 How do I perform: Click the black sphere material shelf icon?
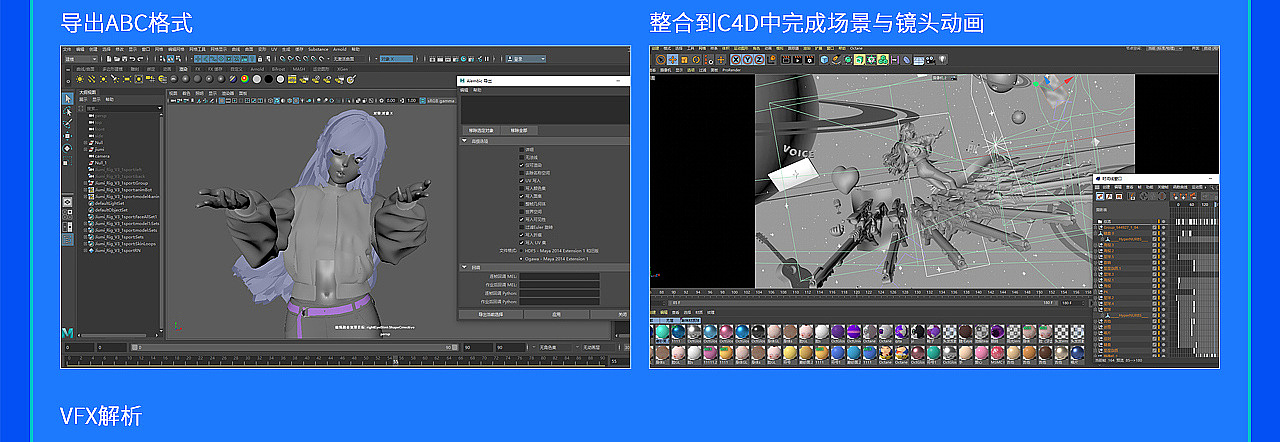pos(268,79)
